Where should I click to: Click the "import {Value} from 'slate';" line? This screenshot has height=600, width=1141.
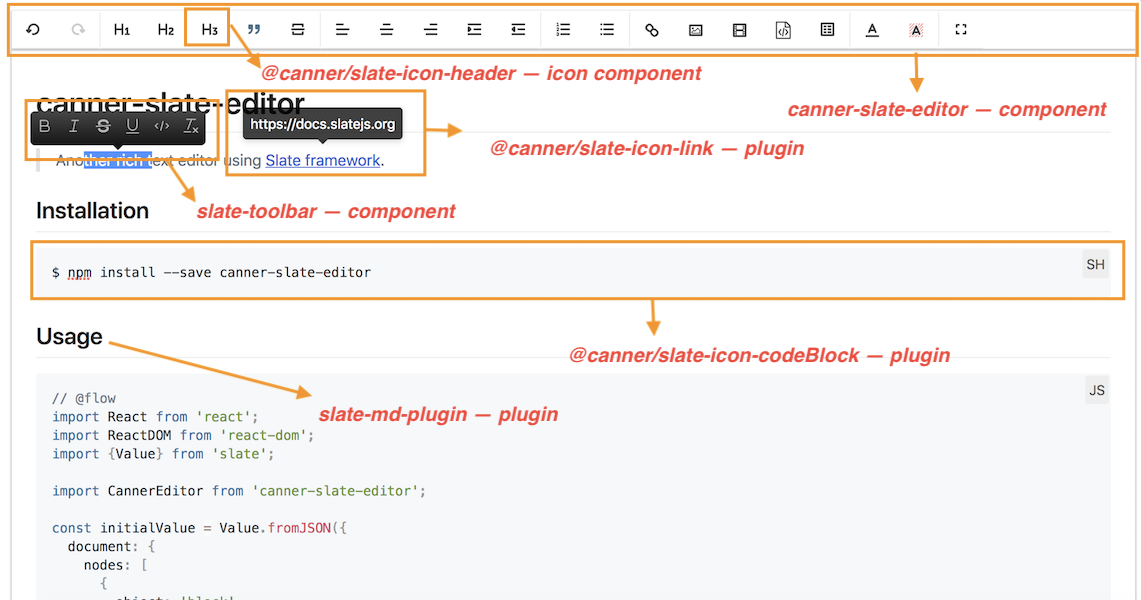pyautogui.click(x=163, y=454)
